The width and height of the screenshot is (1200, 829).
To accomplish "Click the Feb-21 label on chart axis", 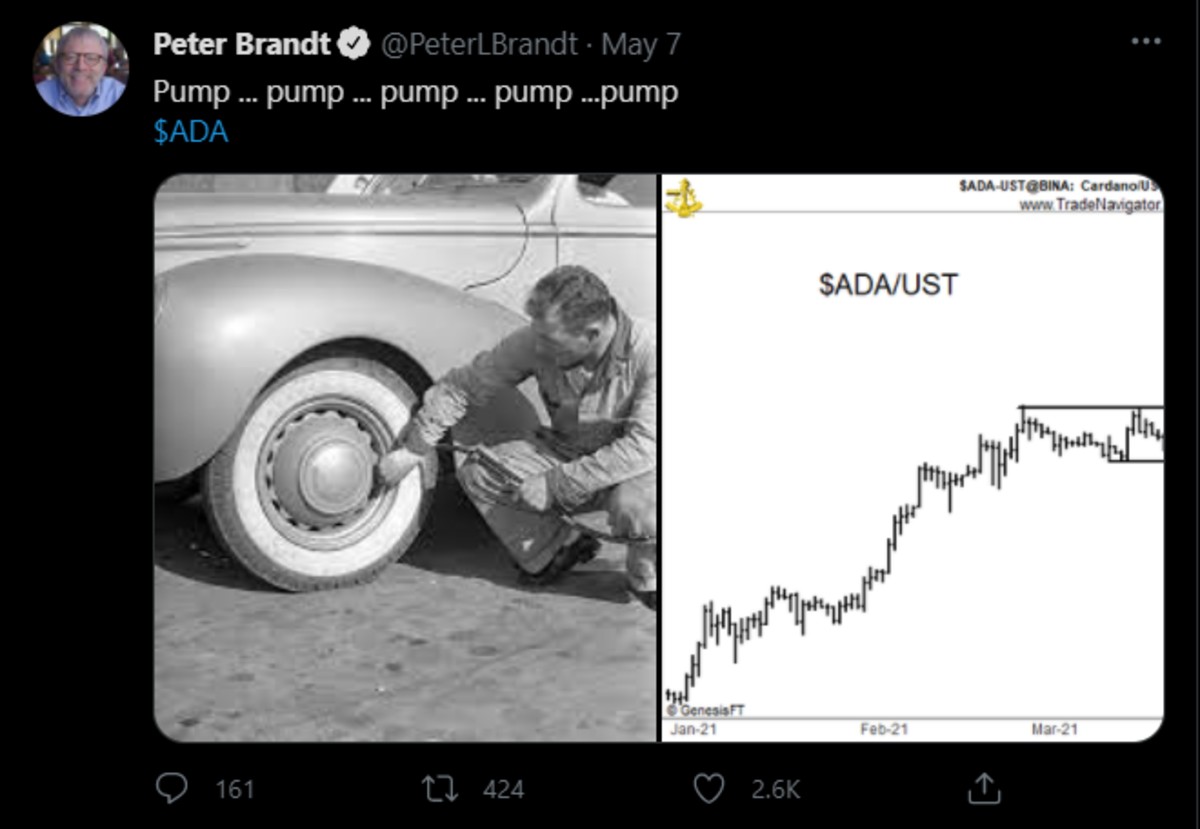I will click(x=884, y=730).
